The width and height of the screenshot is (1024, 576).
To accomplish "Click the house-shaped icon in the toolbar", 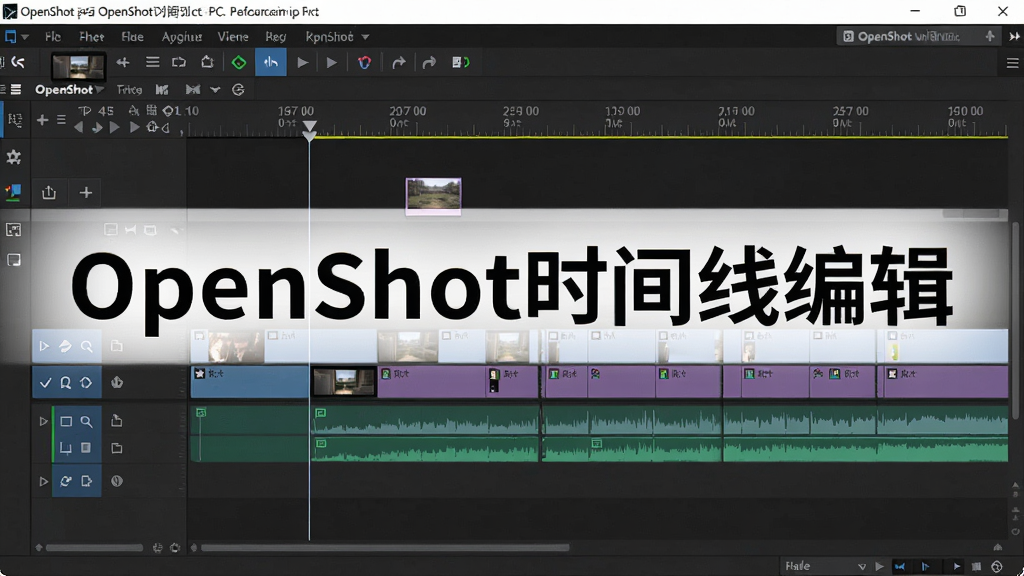I will (x=207, y=63).
